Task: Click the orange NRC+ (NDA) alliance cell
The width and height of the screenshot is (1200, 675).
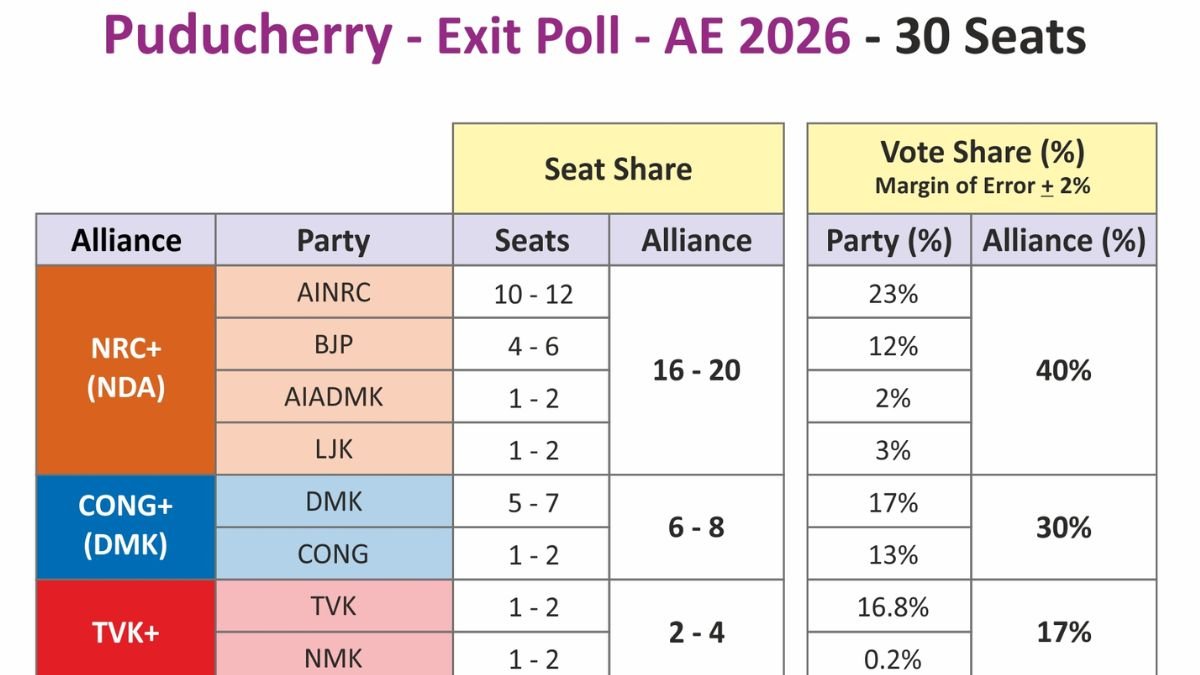Action: pyautogui.click(x=126, y=370)
